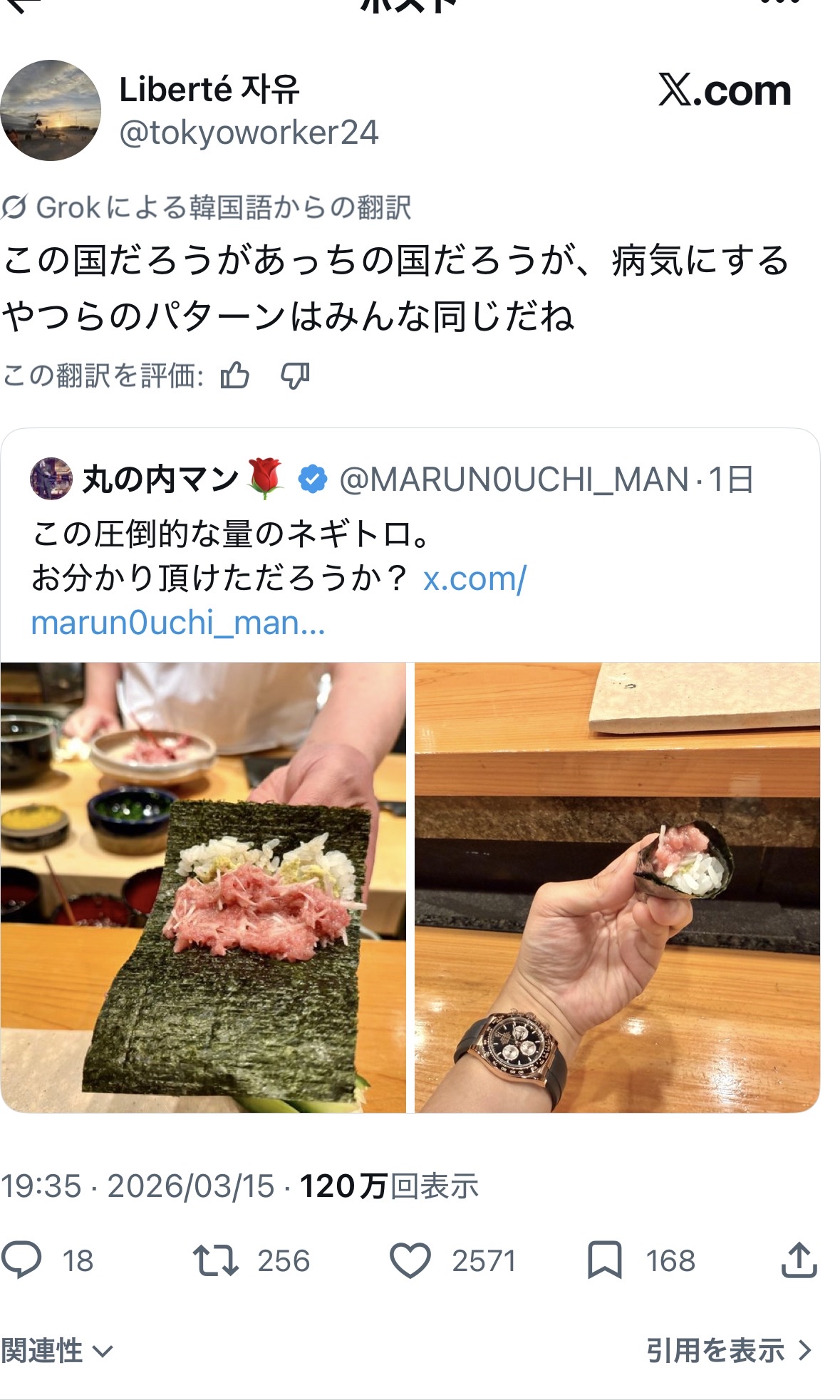This screenshot has height=1400, width=840.
Task: Tap the reply speech bubble icon
Action: [x=22, y=1260]
